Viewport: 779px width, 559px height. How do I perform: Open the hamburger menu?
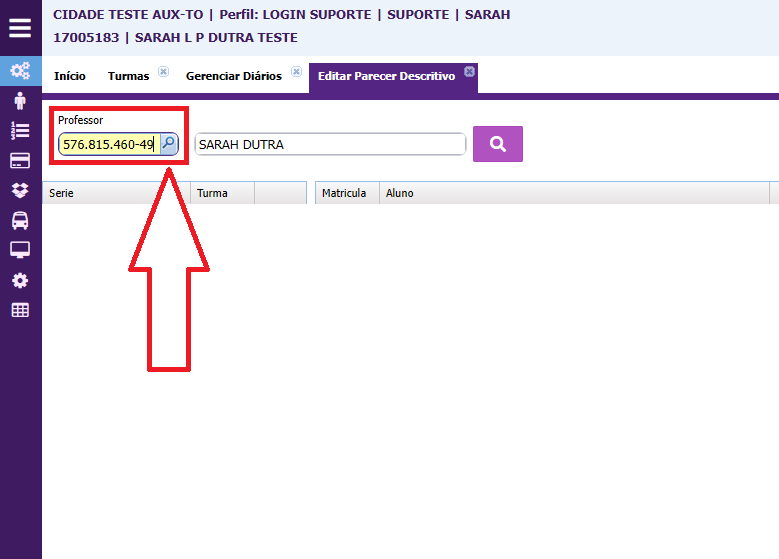click(x=20, y=28)
